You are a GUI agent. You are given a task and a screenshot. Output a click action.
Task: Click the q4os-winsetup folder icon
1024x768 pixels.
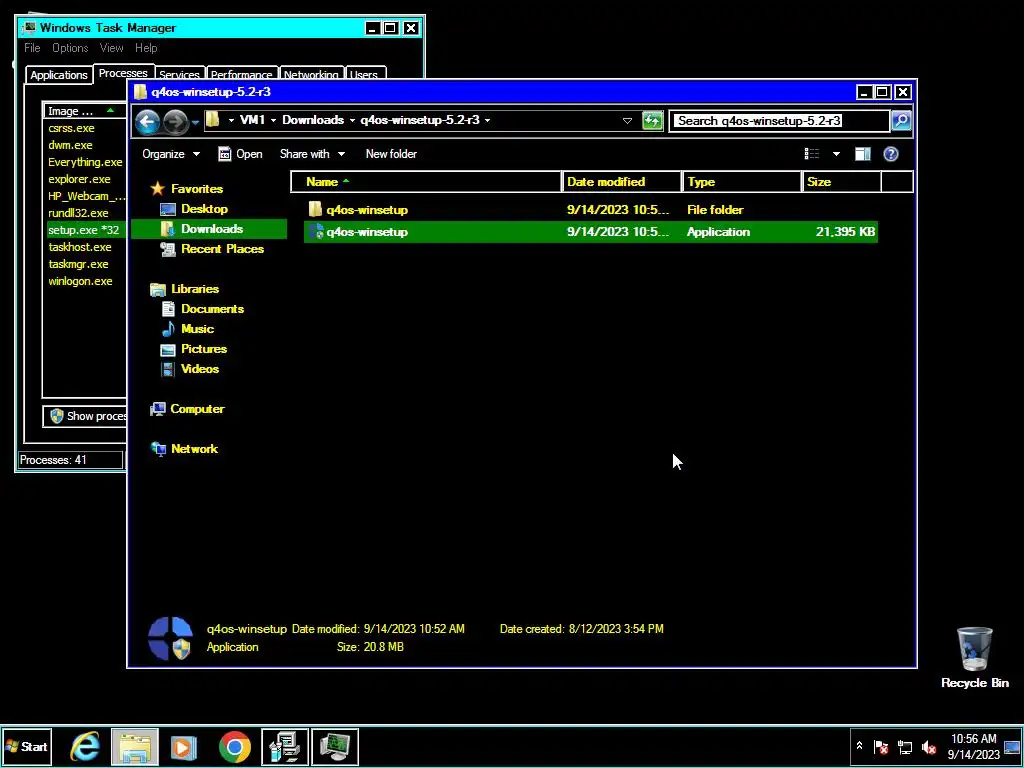pos(315,209)
